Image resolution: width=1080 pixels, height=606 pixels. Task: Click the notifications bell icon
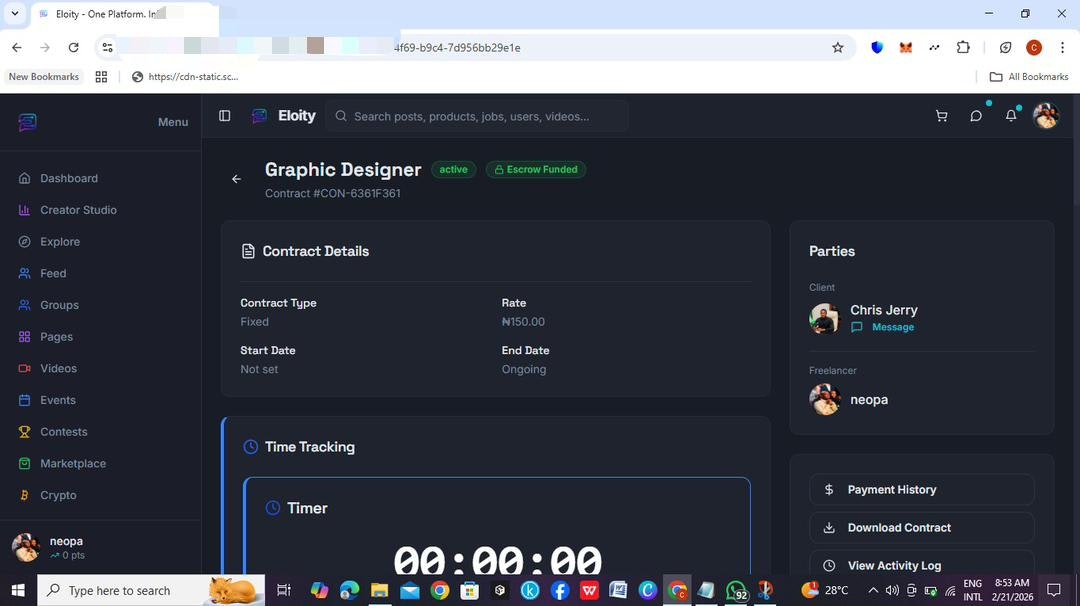(x=1011, y=116)
